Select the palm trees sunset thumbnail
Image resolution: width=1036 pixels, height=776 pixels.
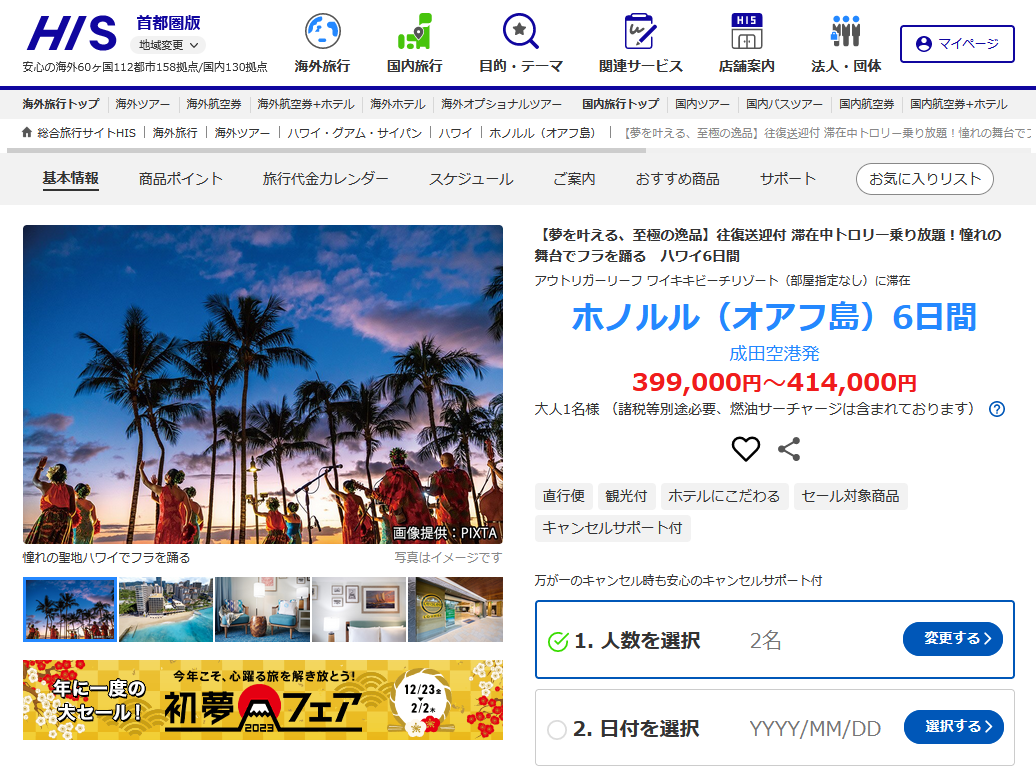coord(70,609)
